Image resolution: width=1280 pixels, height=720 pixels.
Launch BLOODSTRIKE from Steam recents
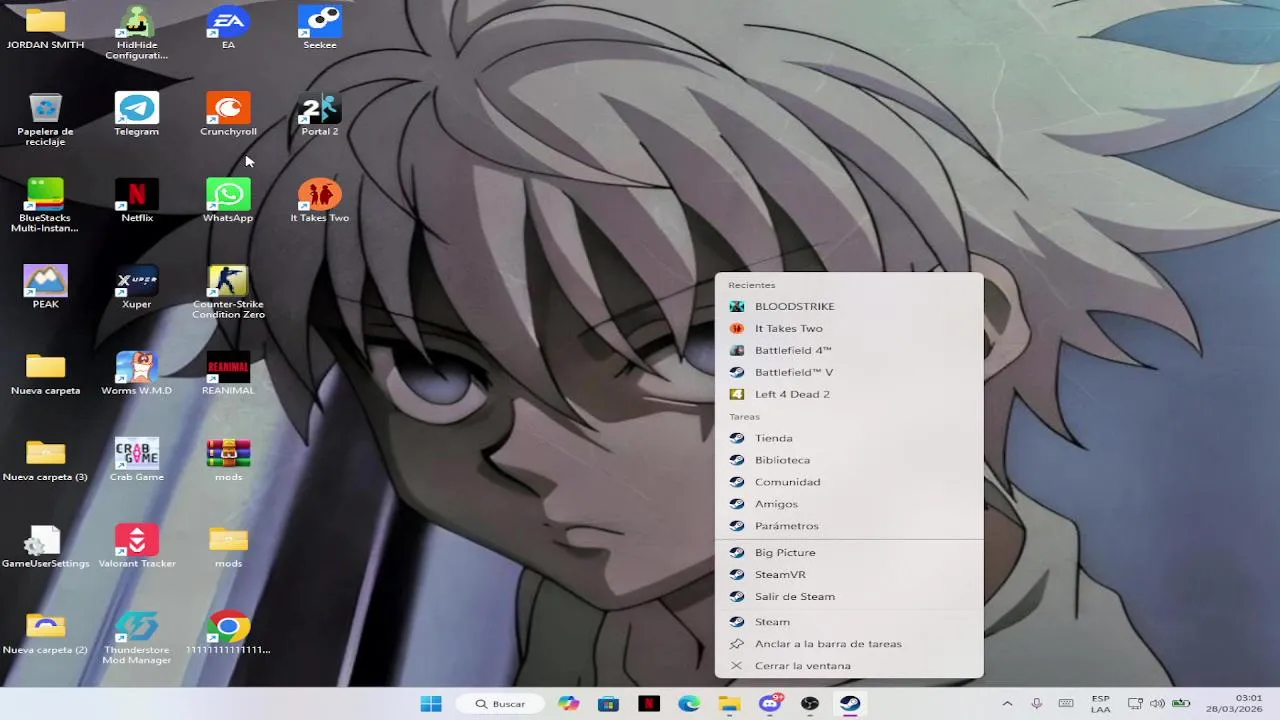[x=849, y=306]
